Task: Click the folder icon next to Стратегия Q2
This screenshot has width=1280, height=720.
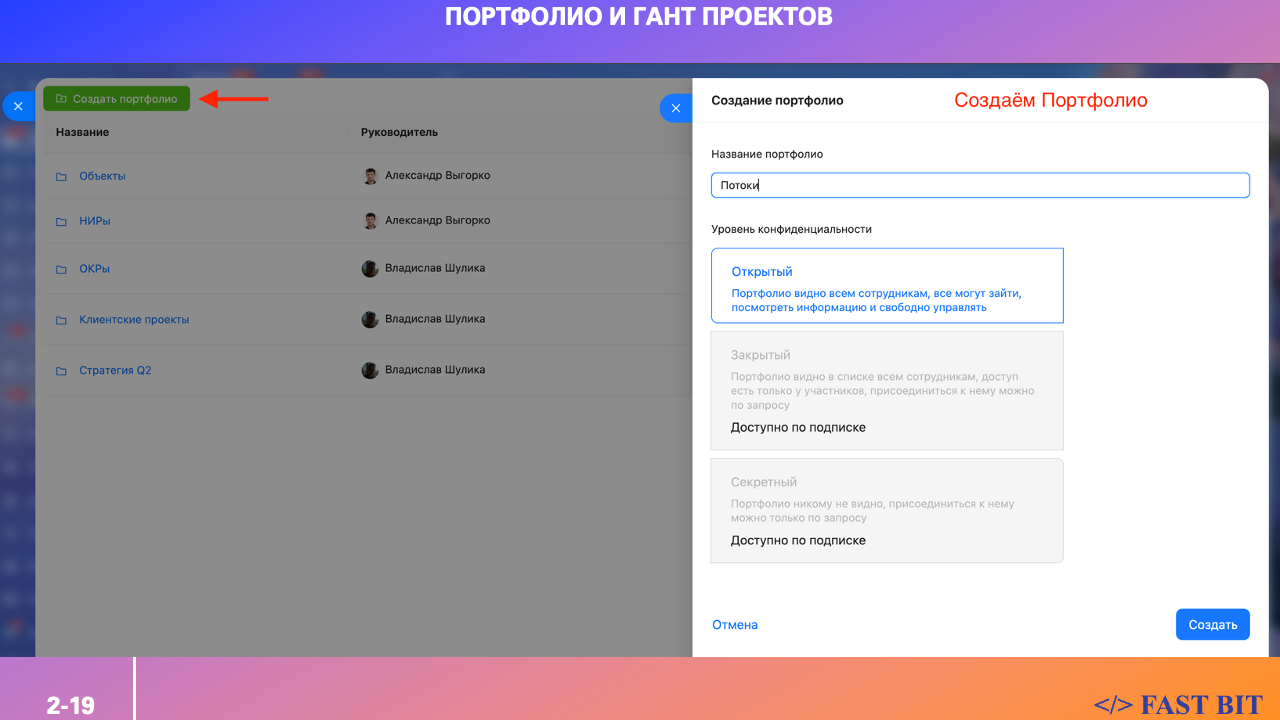Action: coord(61,371)
